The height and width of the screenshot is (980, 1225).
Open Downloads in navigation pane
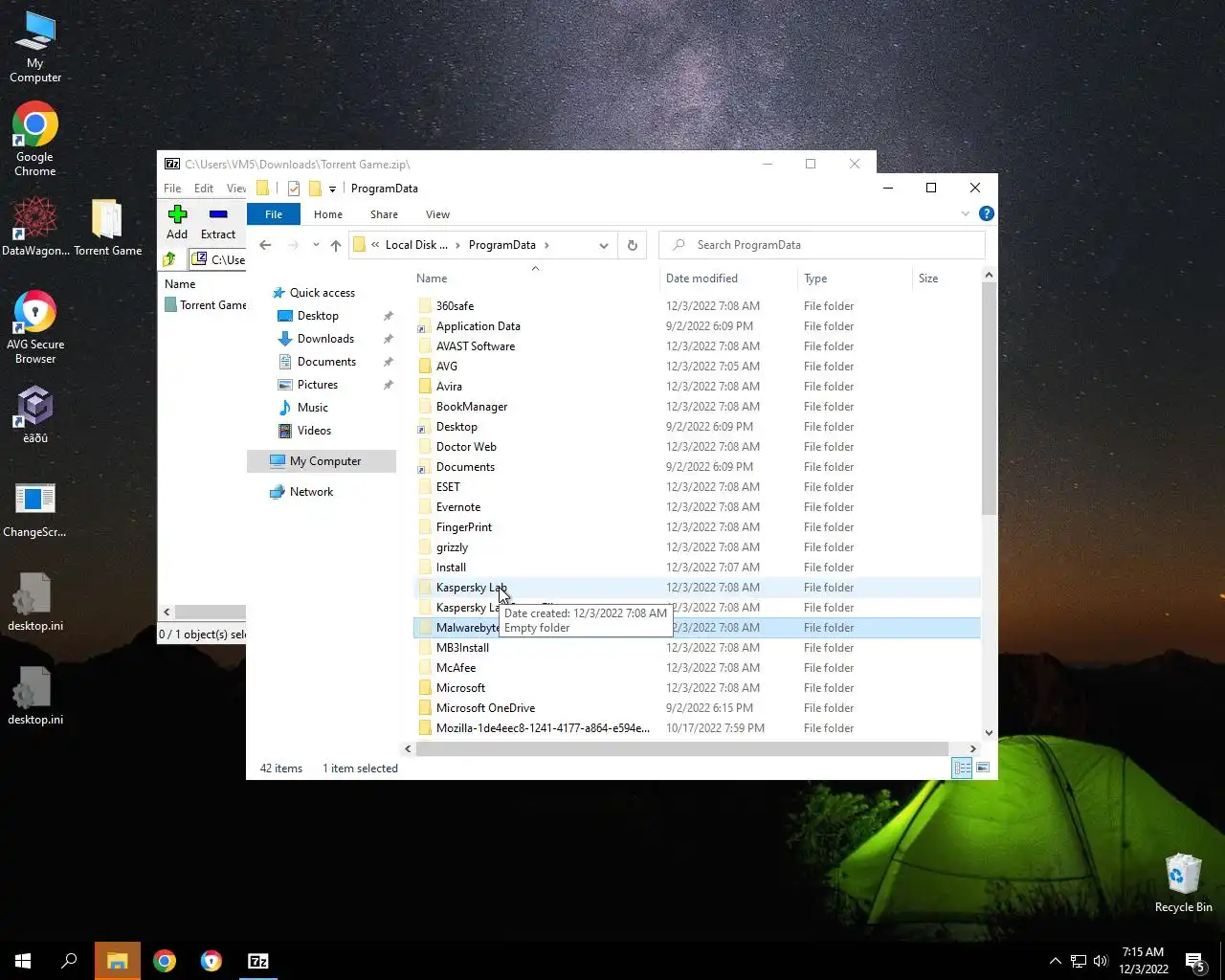(325, 339)
